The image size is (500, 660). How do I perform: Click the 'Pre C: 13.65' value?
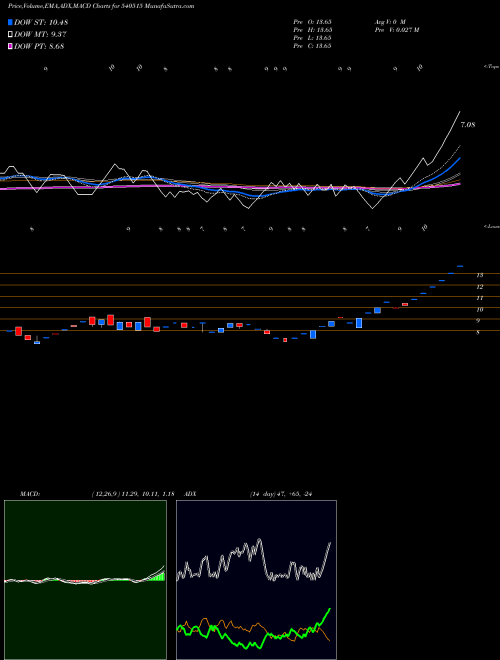pyautogui.click(x=312, y=46)
